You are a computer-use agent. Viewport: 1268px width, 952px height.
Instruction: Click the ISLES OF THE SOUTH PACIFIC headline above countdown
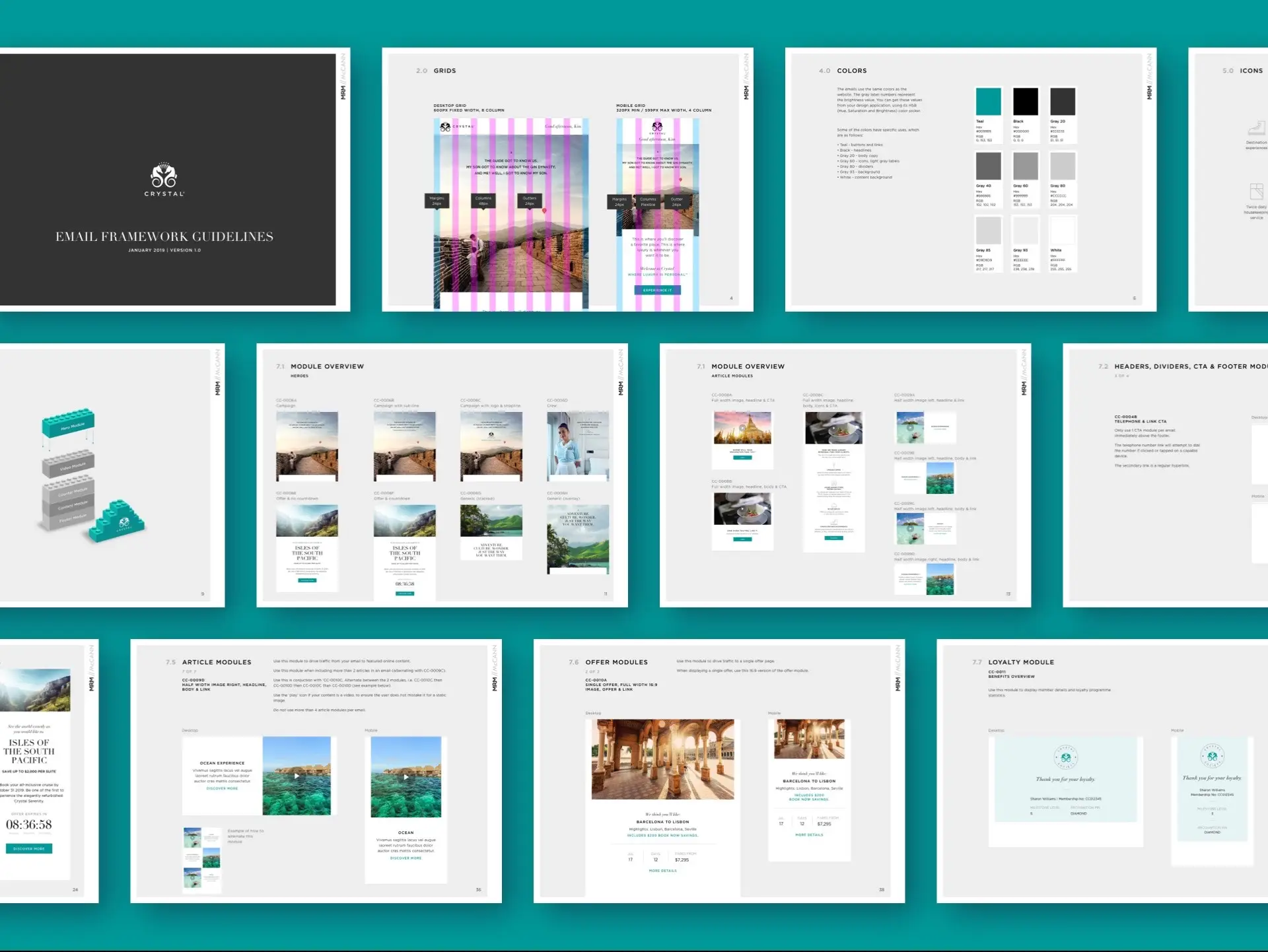[29, 751]
